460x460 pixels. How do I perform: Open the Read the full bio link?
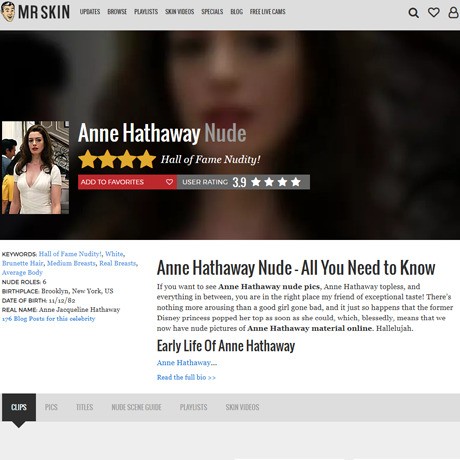click(186, 377)
